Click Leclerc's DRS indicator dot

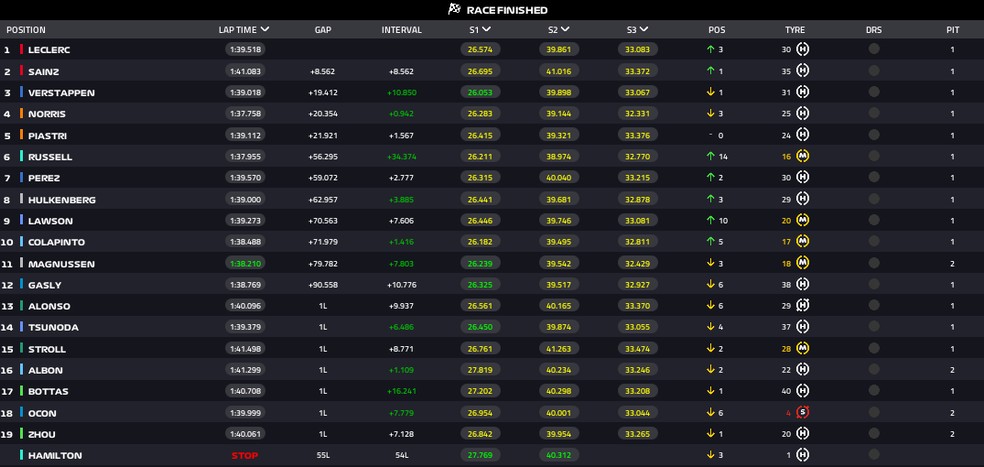pyautogui.click(x=874, y=49)
